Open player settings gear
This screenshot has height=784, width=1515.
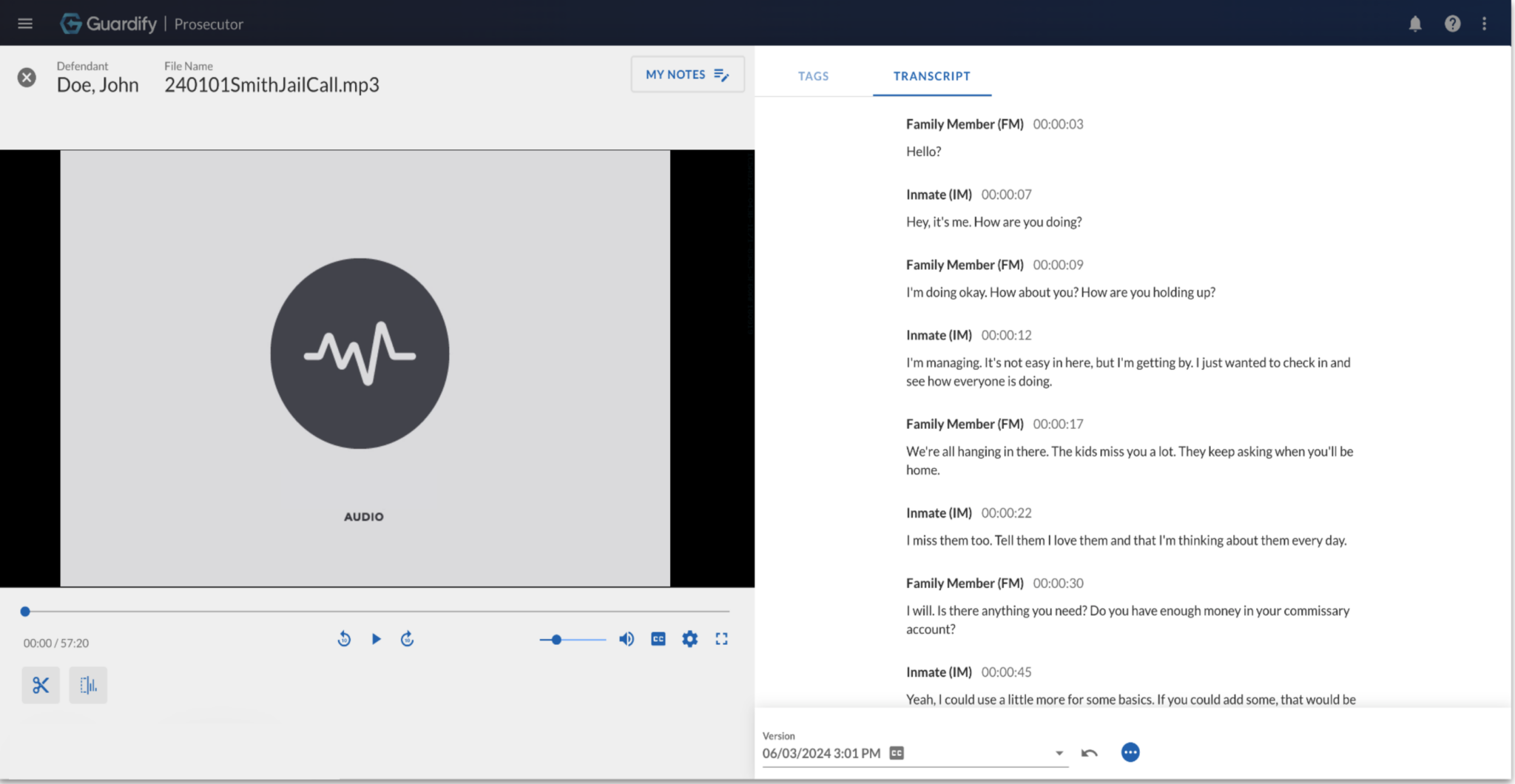(x=689, y=639)
